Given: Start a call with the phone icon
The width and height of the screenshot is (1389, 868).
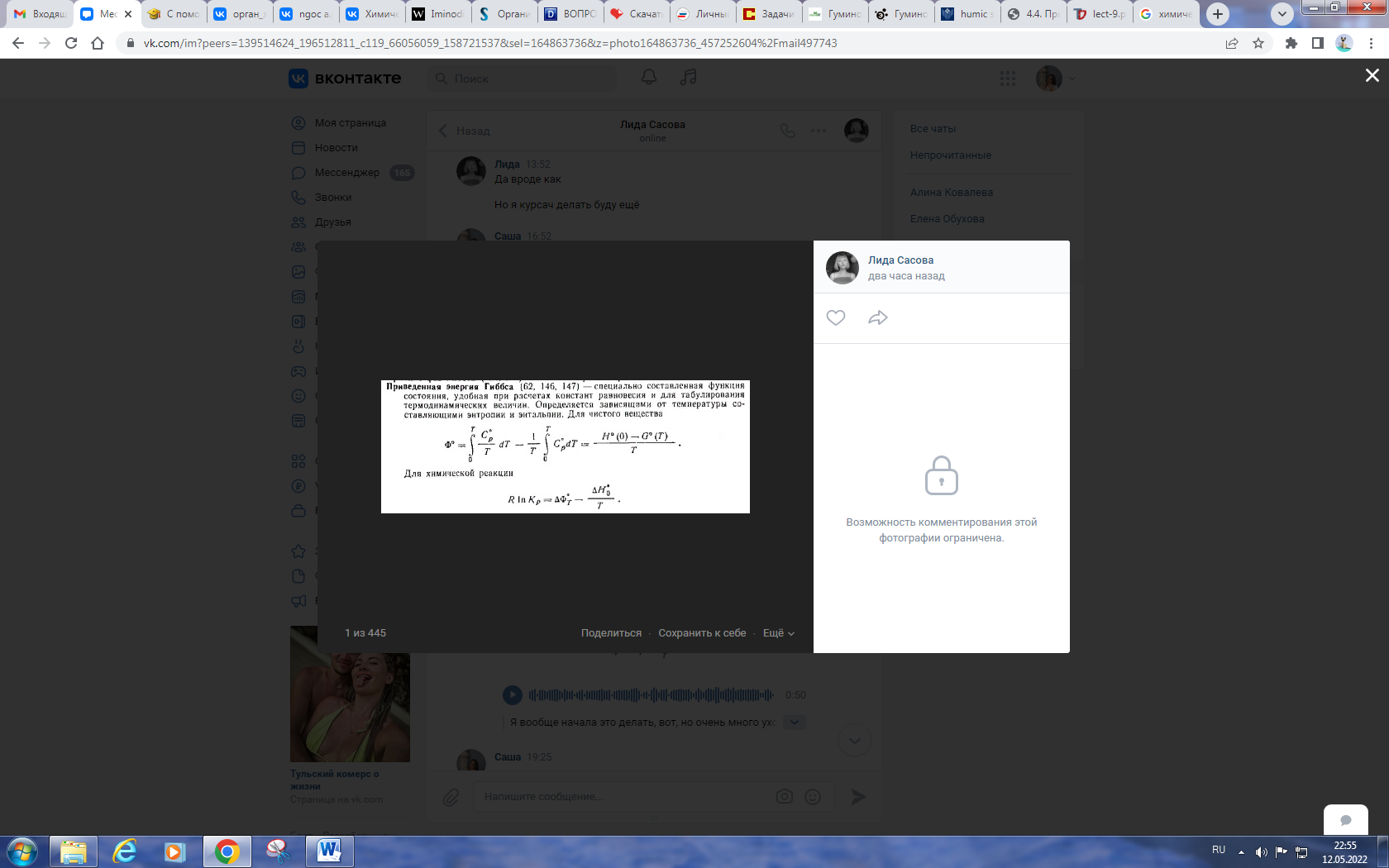Looking at the screenshot, I should tap(788, 131).
